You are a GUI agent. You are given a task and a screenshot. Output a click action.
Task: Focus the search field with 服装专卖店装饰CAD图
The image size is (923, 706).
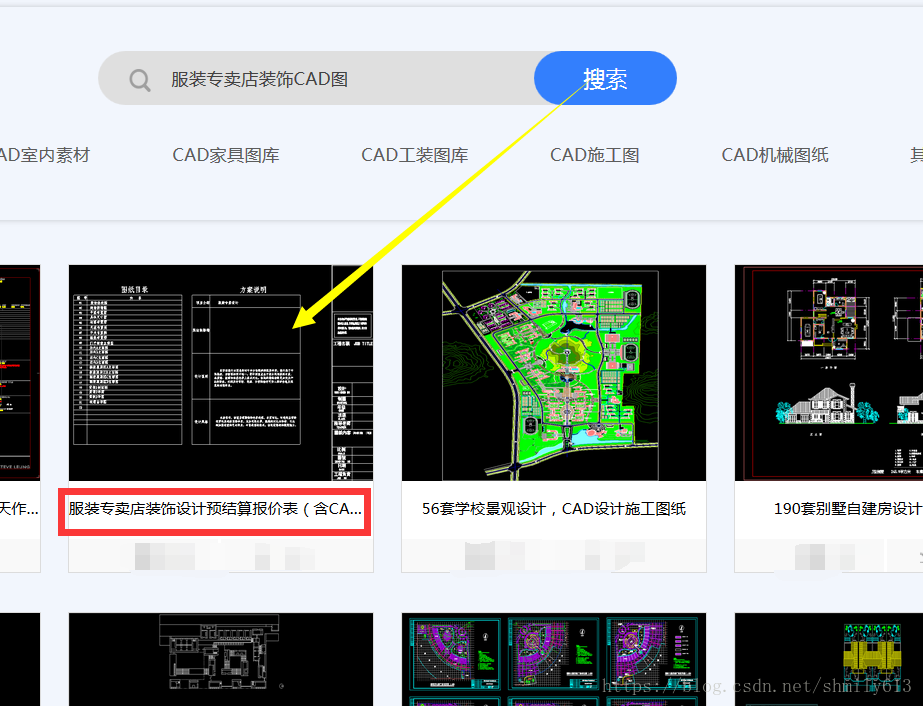316,78
